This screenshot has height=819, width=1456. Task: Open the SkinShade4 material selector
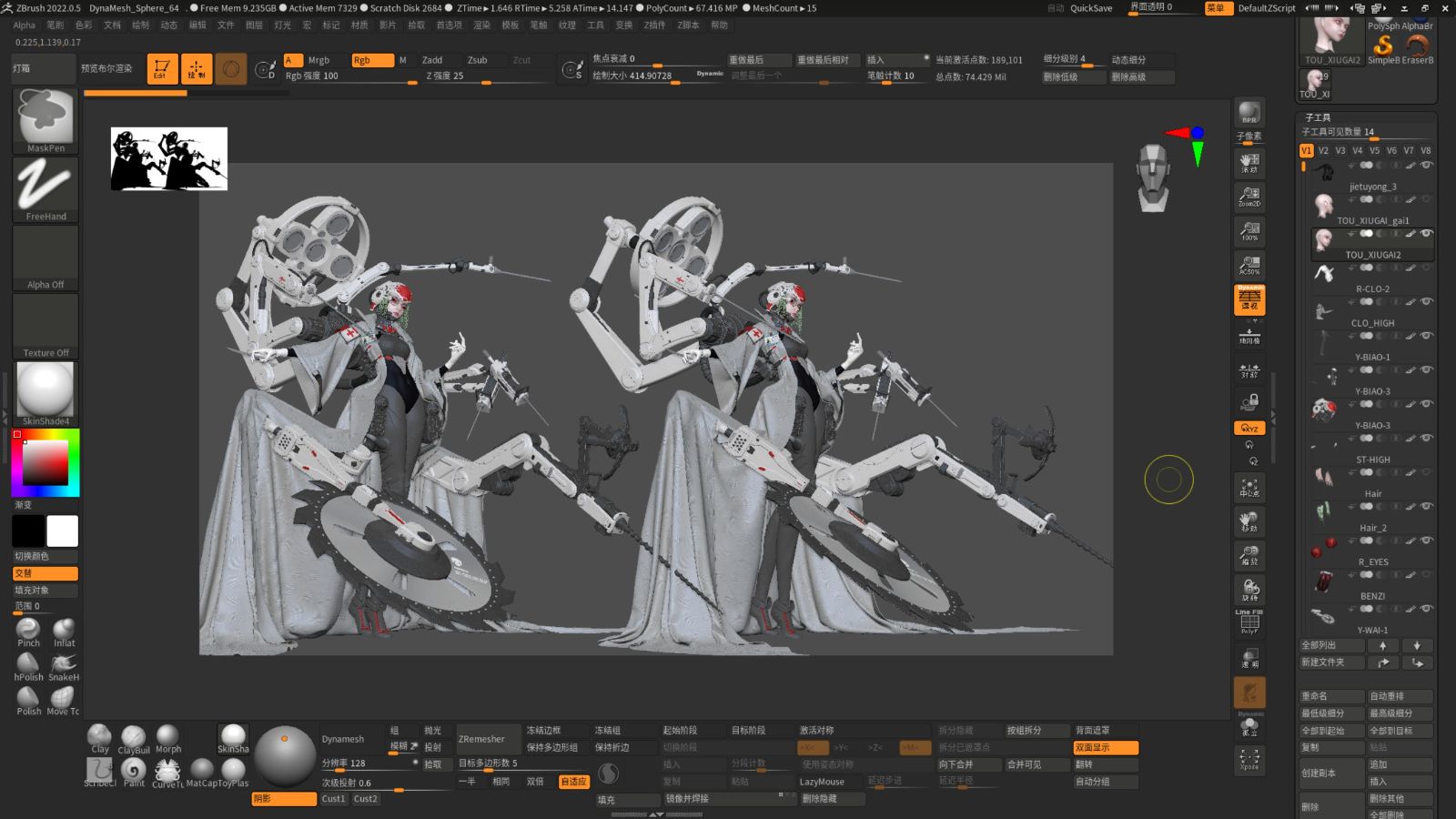[x=45, y=394]
